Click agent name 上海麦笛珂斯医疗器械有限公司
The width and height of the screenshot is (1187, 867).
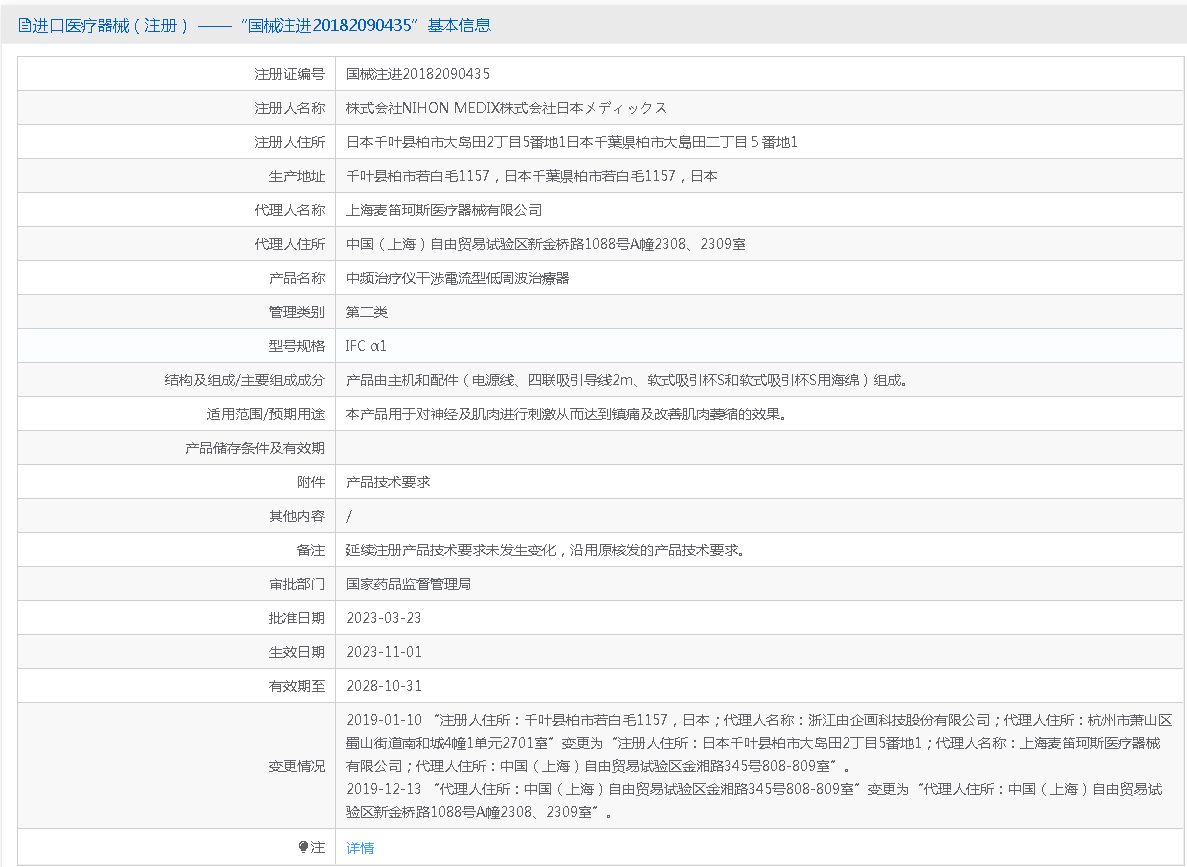(x=444, y=210)
